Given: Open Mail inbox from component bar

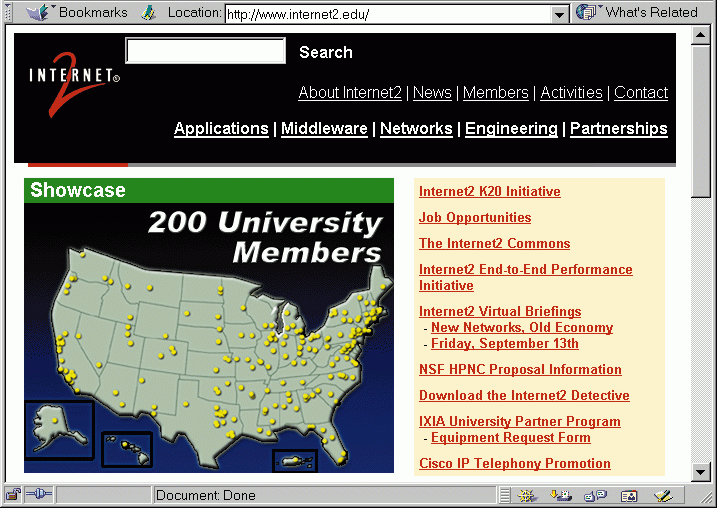Looking at the screenshot, I should (x=561, y=495).
